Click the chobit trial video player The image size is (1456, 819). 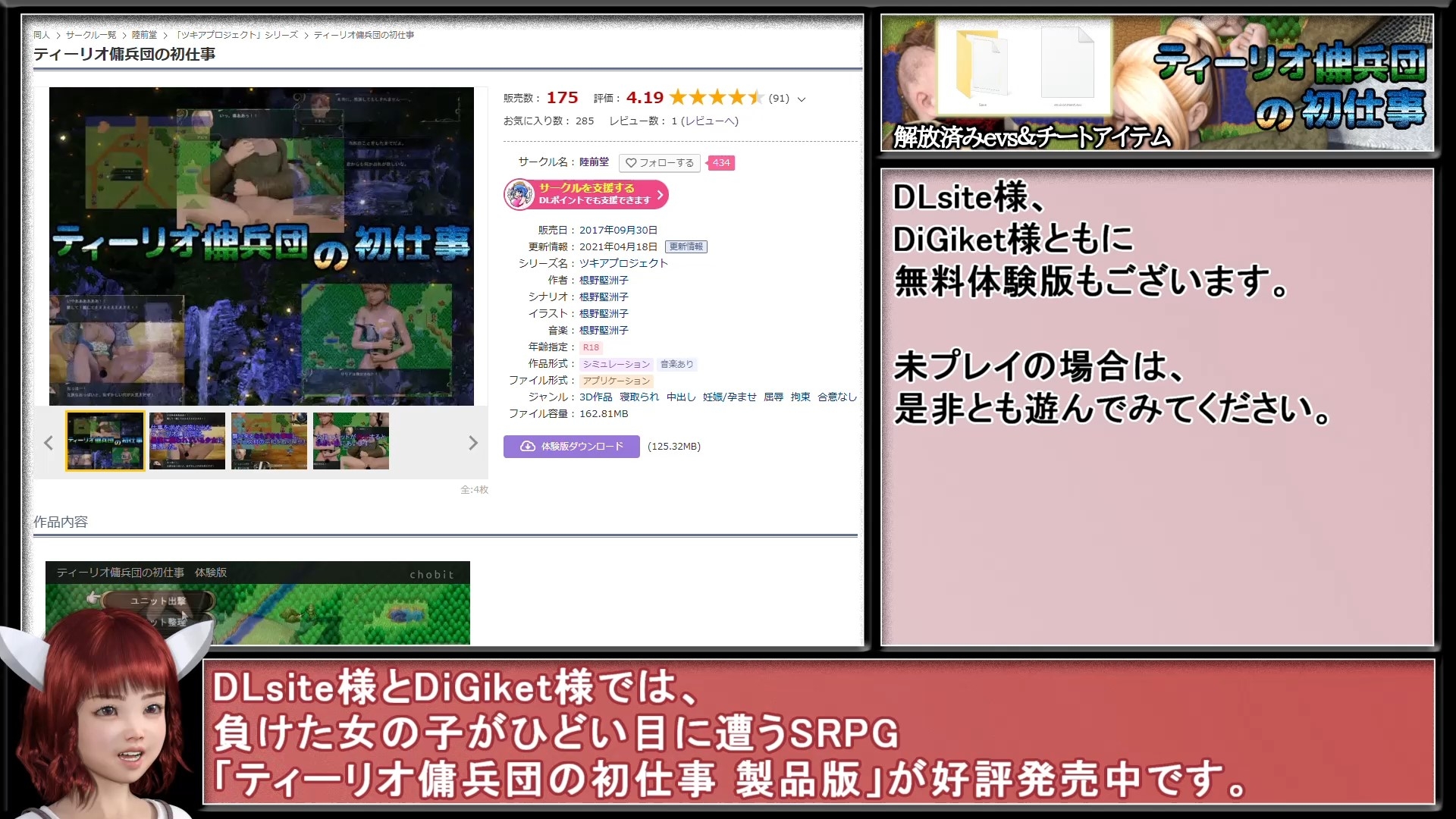pyautogui.click(x=258, y=603)
